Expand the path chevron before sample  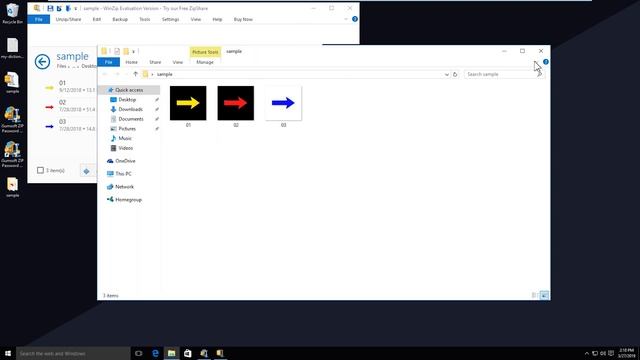(x=153, y=74)
